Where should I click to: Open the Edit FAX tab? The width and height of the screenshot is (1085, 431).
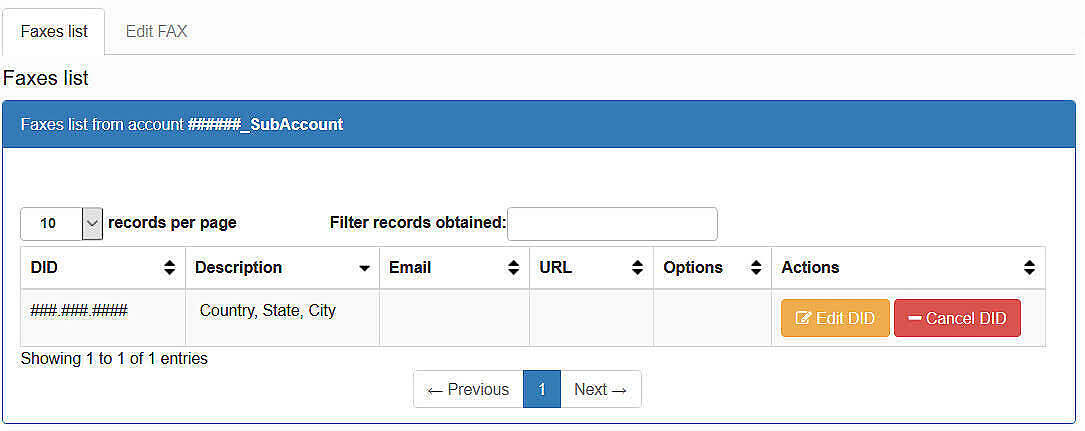tap(156, 32)
